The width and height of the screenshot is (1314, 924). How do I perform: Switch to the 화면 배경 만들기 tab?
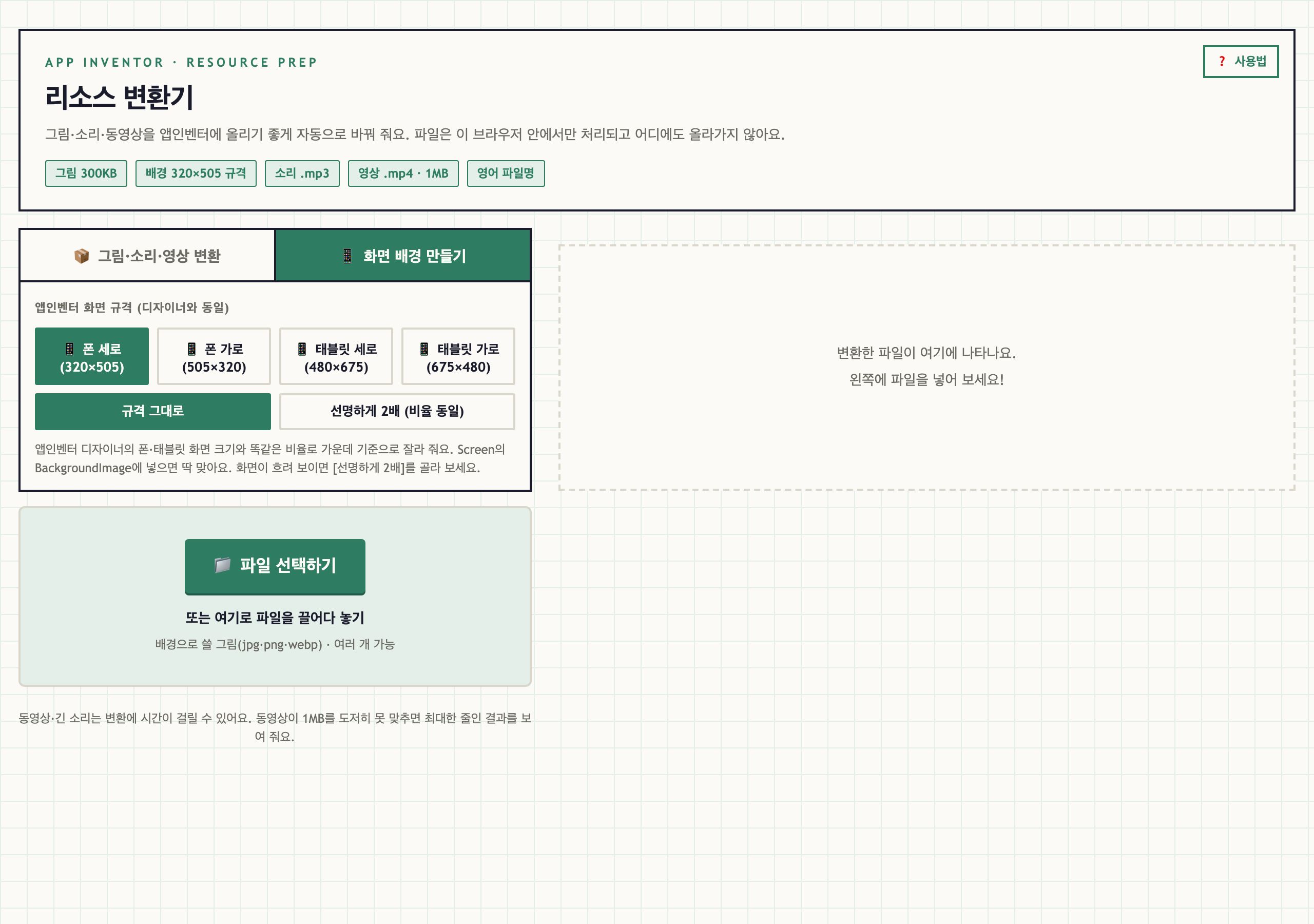[403, 256]
